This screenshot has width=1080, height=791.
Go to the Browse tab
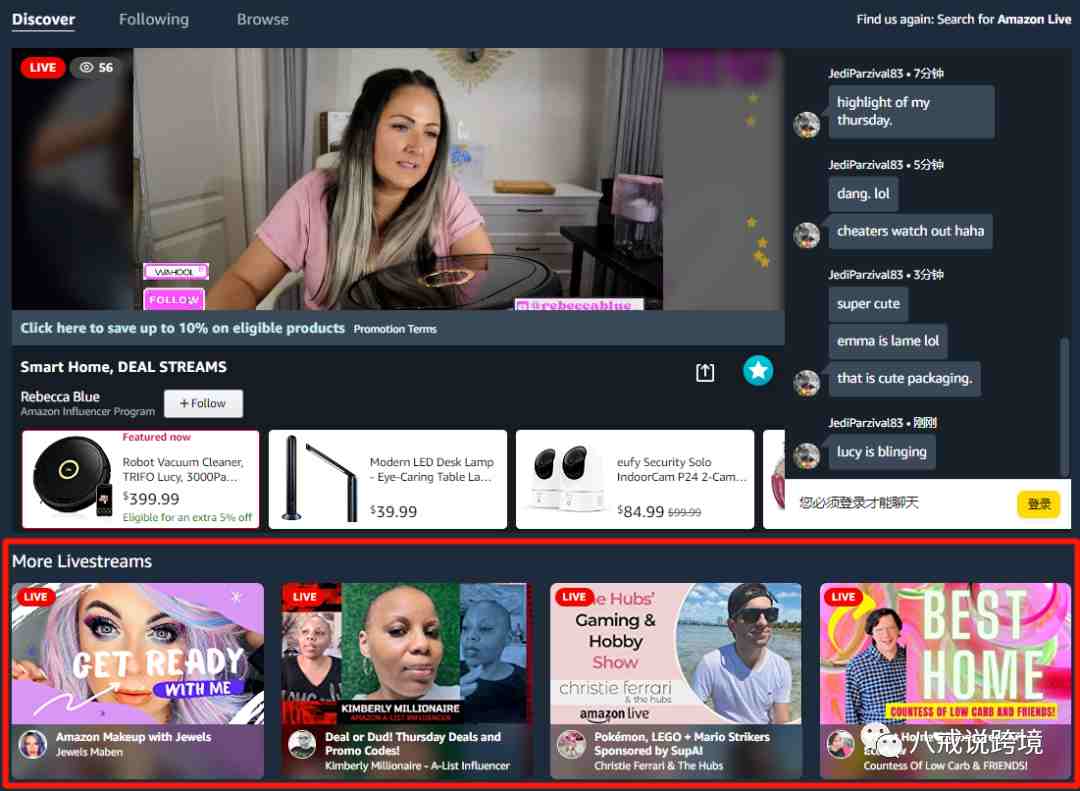click(x=262, y=19)
